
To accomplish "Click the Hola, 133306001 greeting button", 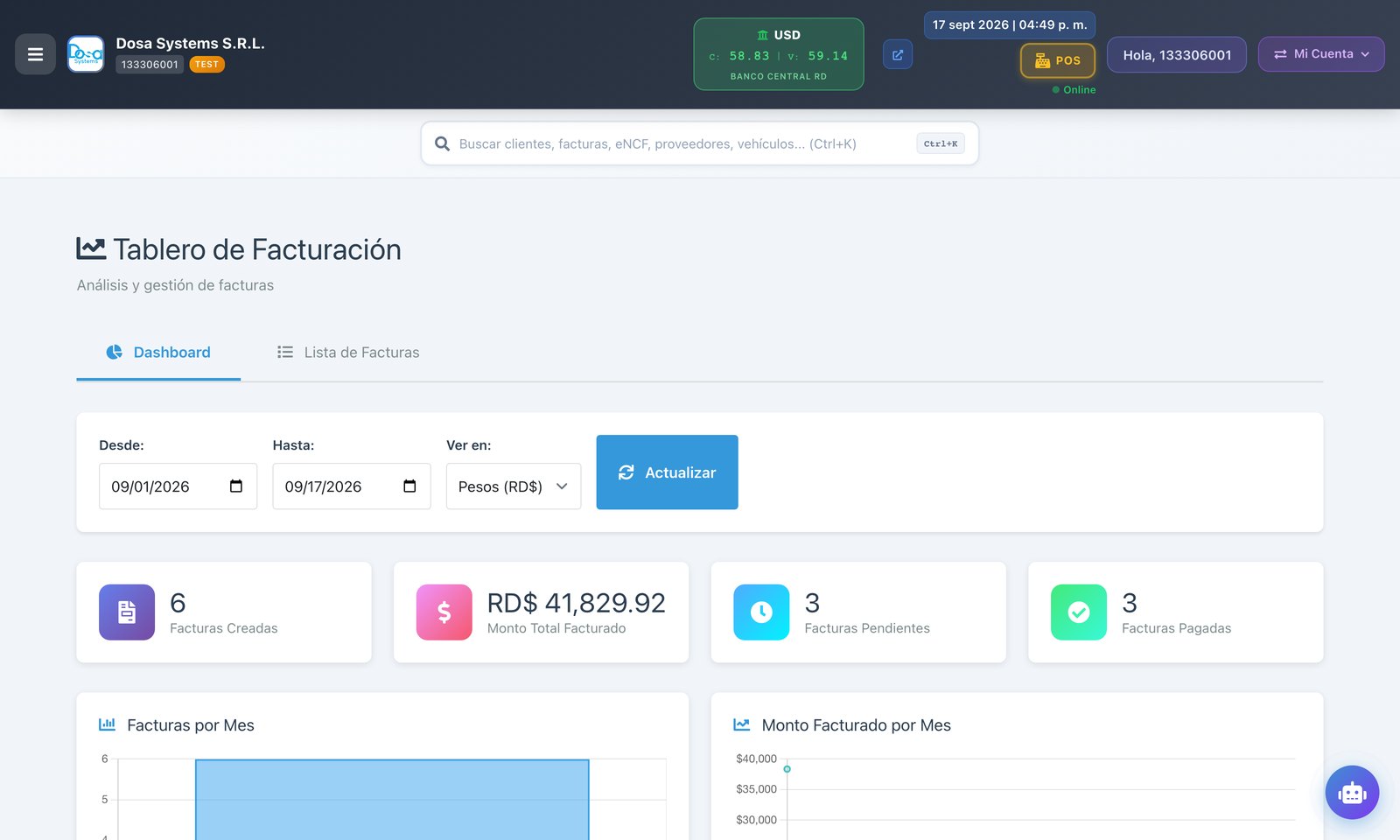I will (x=1177, y=54).
